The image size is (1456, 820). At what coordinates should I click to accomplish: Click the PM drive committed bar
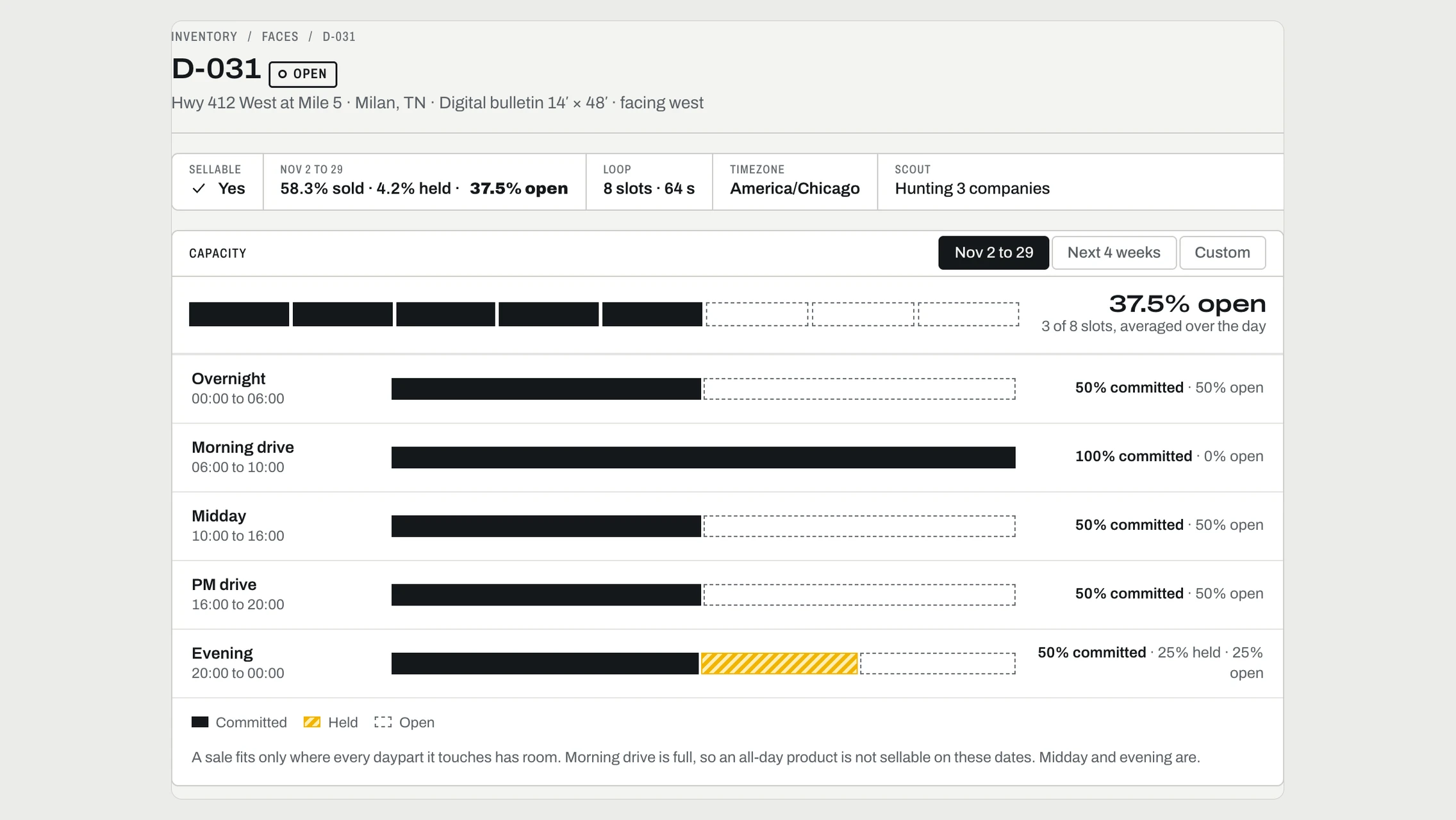546,594
